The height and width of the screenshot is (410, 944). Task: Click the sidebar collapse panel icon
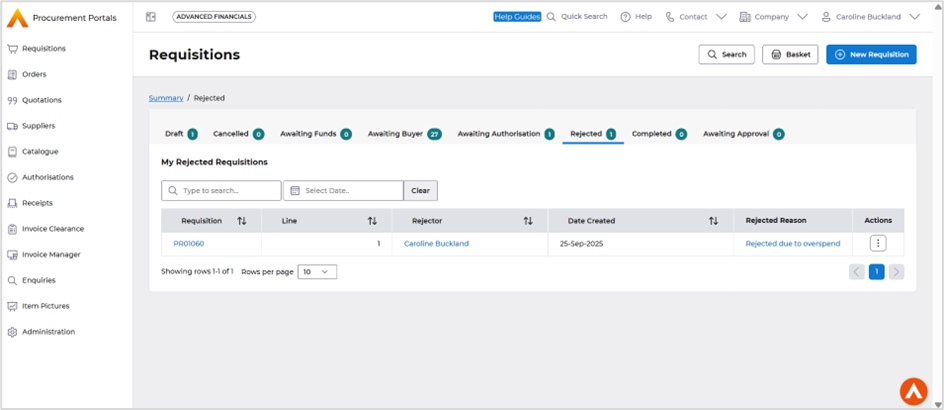pos(151,17)
